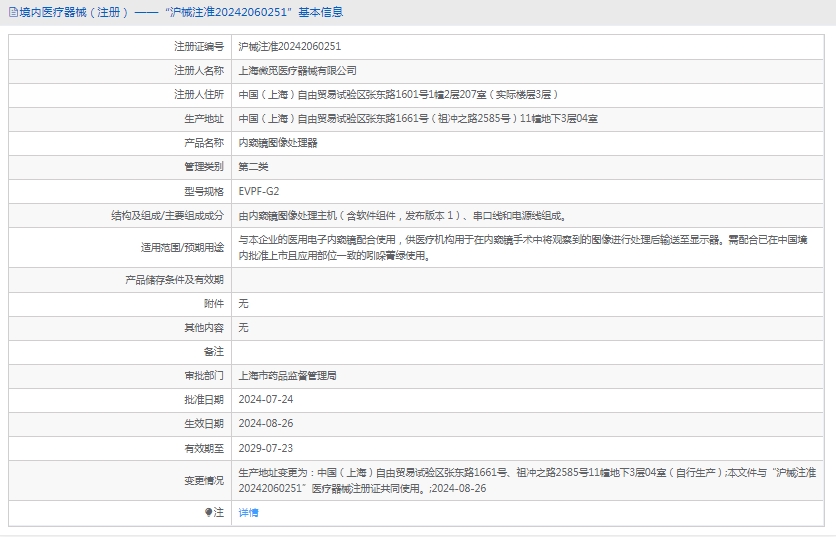This screenshot has height=537, width=836.
Task: Click the 生产地址 production address value
Action: (418, 119)
